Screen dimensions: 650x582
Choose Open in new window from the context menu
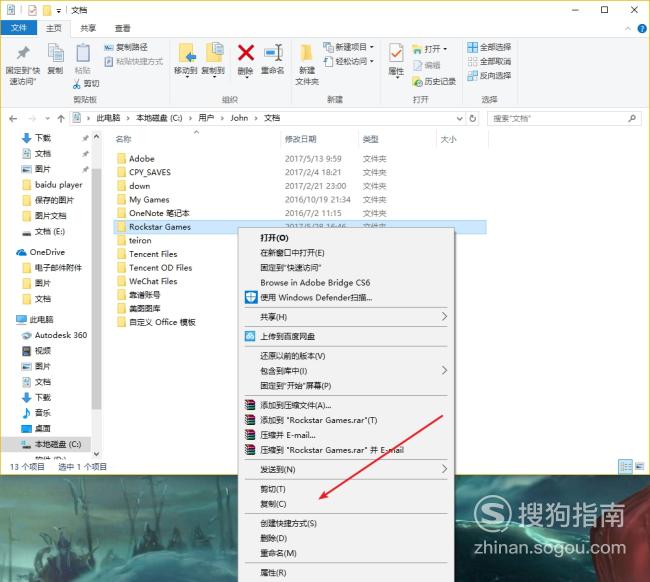[x=292, y=253]
